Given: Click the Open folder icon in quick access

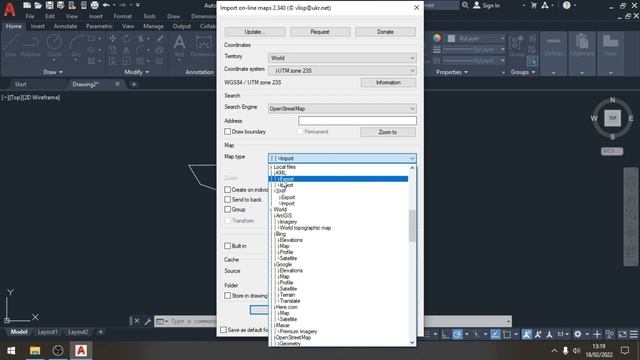Looking at the screenshot, I should (38, 5).
